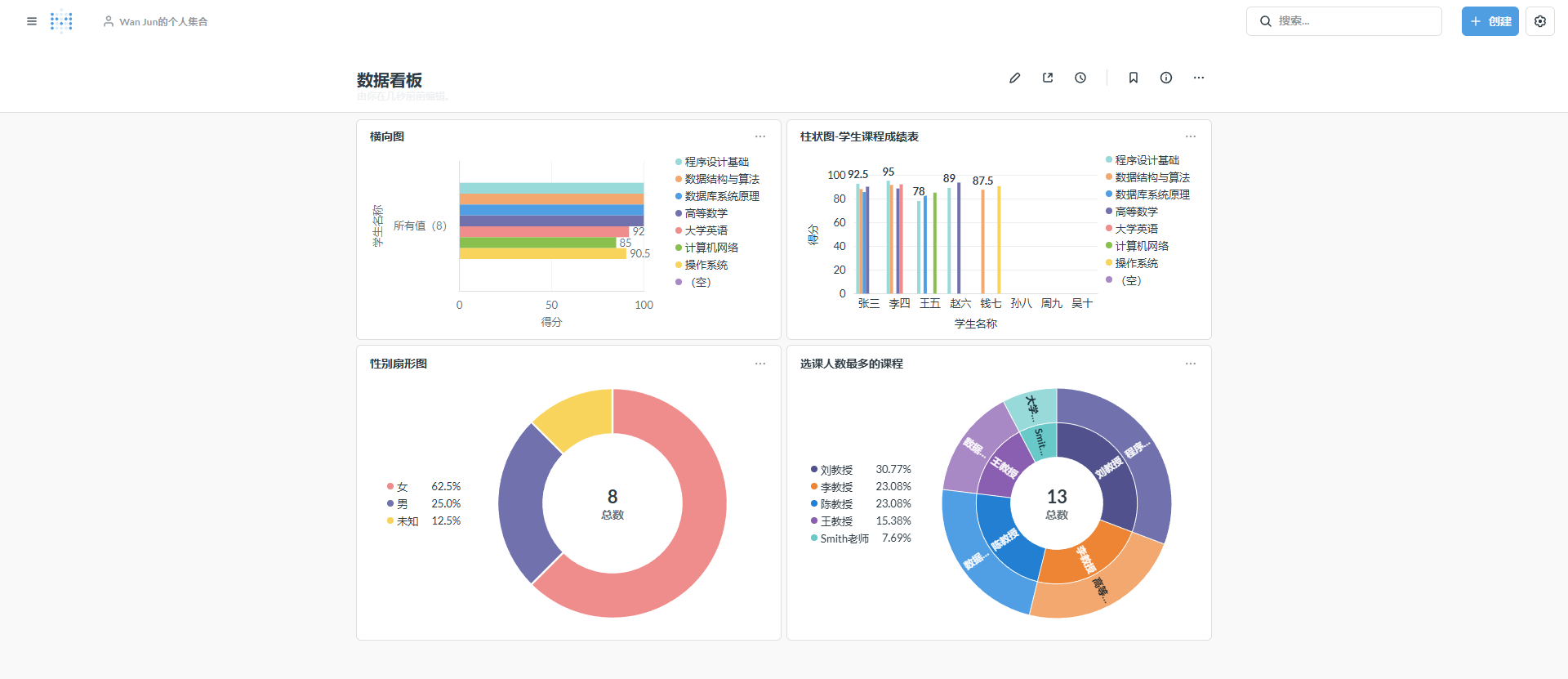1568x679 pixels.
Task: Open Wan Jun的个人集合 collection link
Action: (x=163, y=22)
